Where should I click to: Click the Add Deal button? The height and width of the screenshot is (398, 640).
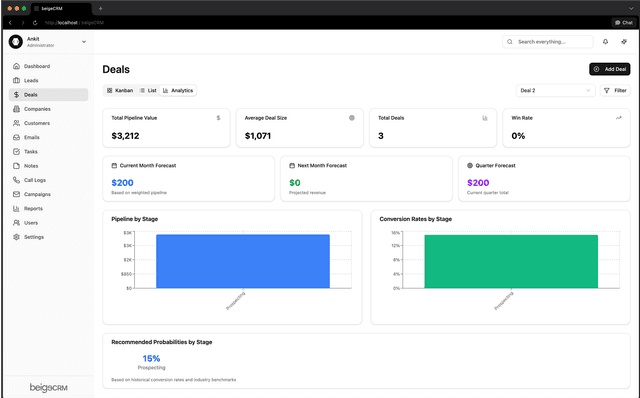point(609,69)
